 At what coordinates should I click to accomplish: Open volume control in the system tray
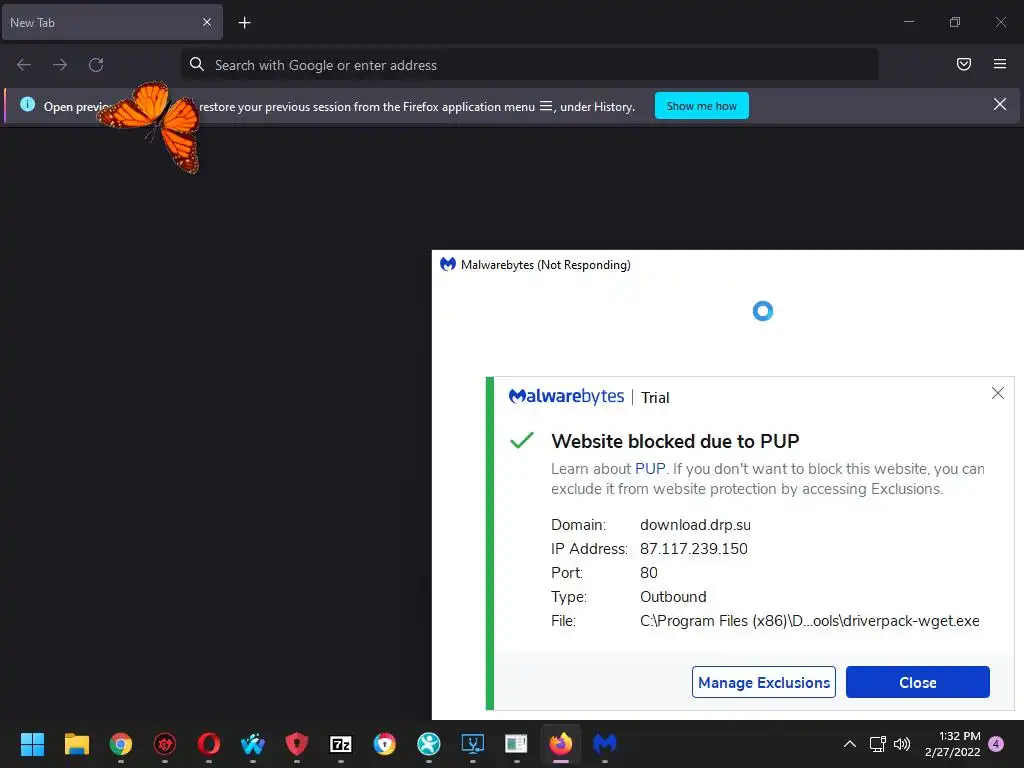(902, 744)
